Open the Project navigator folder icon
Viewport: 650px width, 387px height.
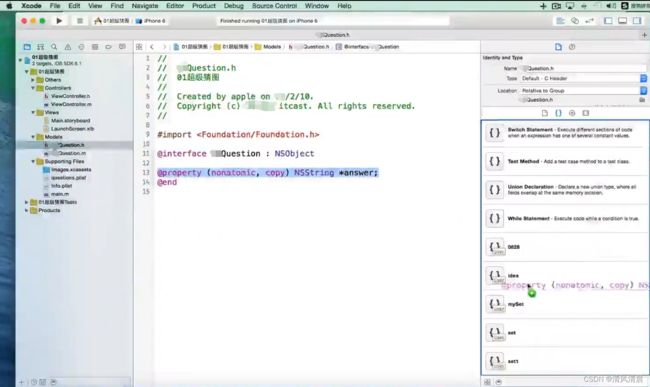[x=27, y=47]
